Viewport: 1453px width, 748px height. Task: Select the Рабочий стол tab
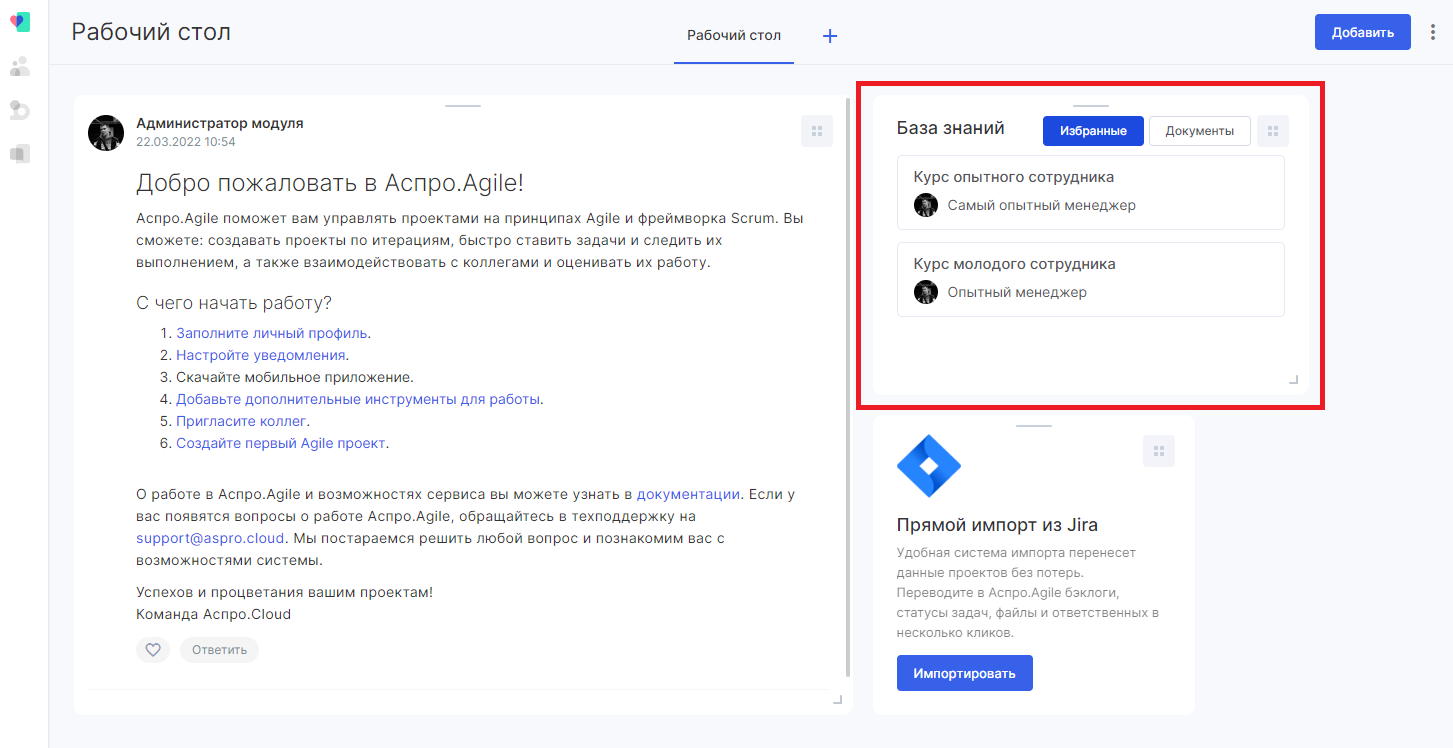(734, 36)
